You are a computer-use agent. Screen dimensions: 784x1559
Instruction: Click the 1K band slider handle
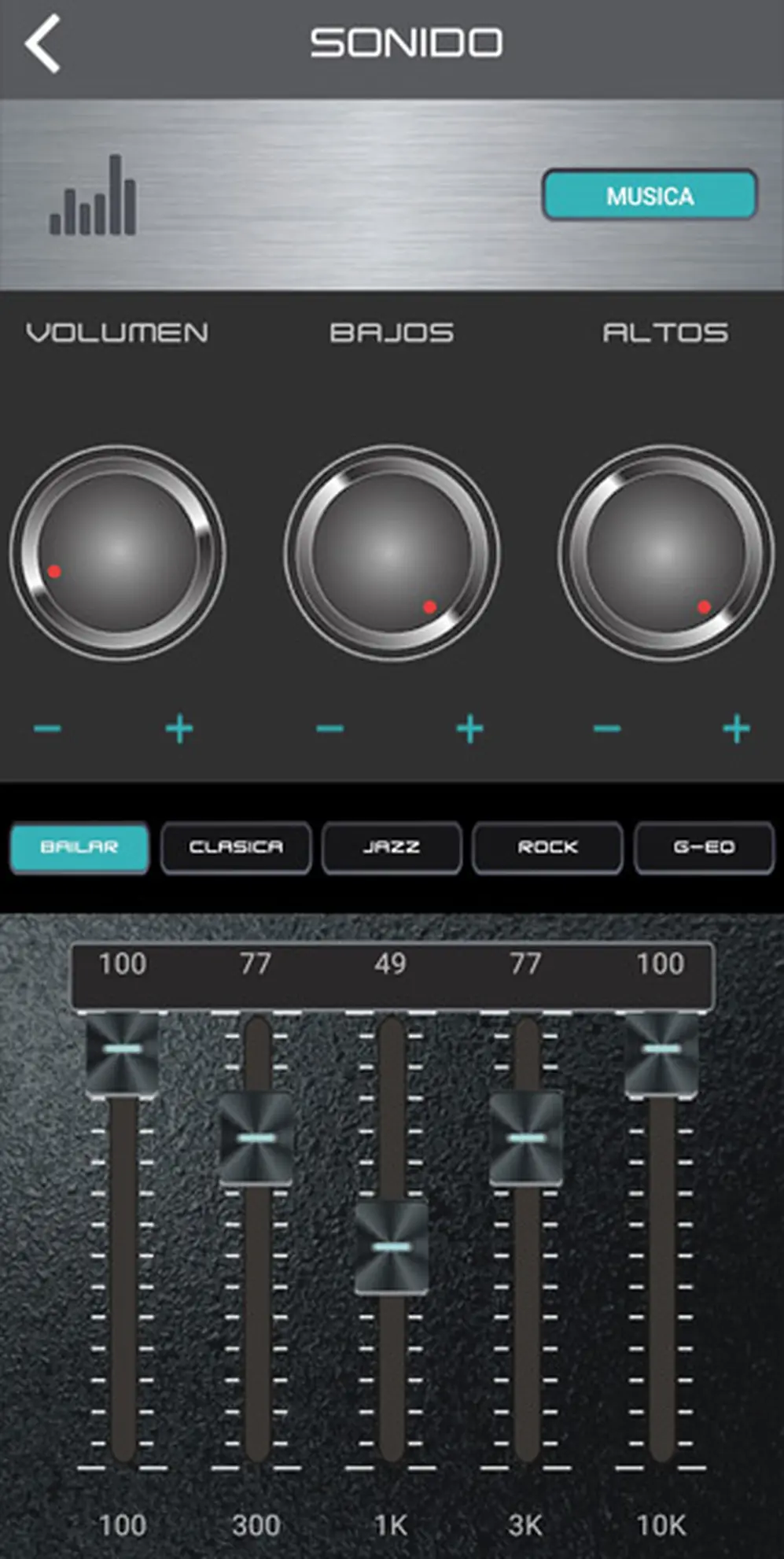coord(392,1247)
